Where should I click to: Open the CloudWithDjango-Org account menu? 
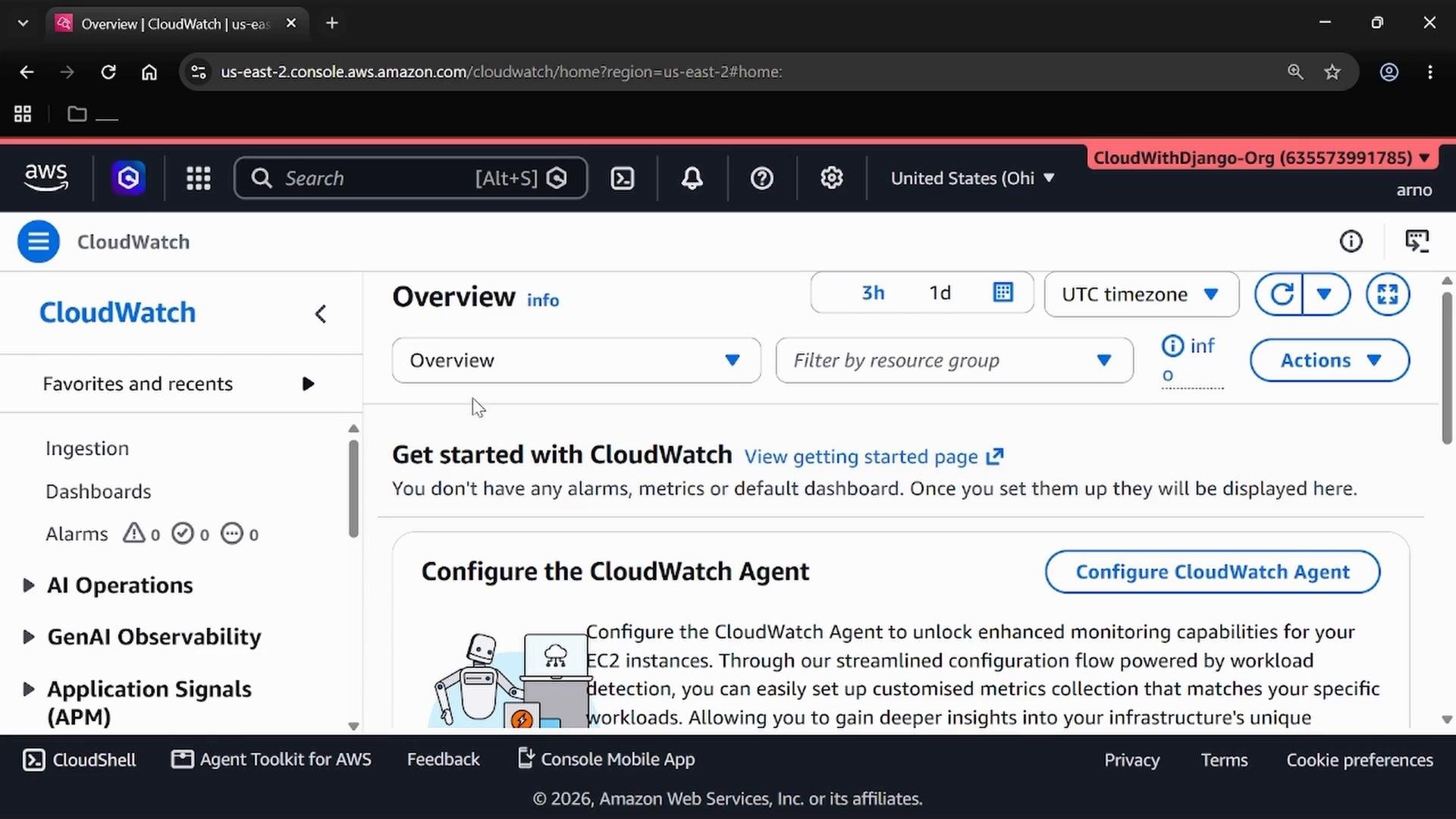(1261, 158)
